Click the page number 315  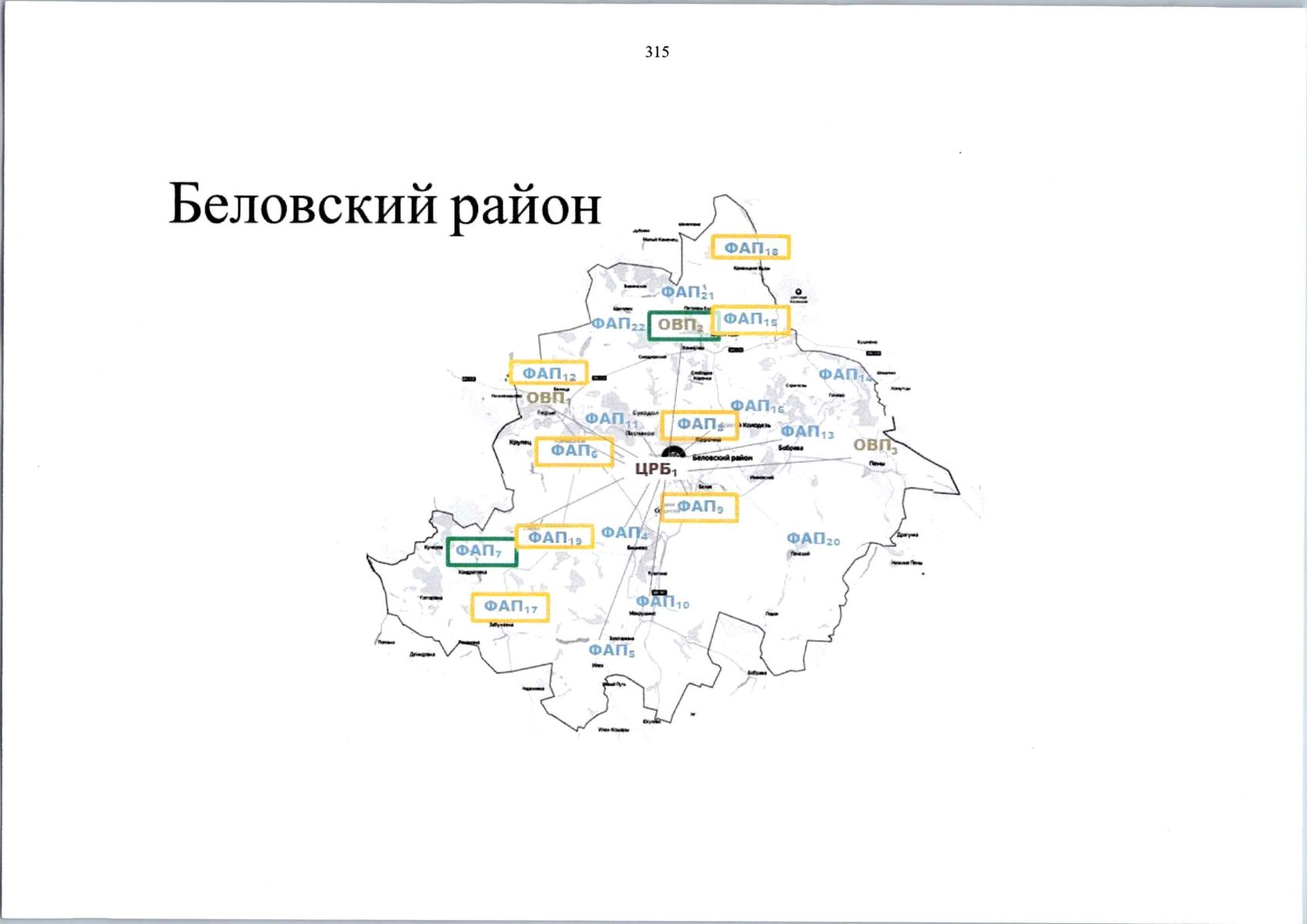pos(657,52)
